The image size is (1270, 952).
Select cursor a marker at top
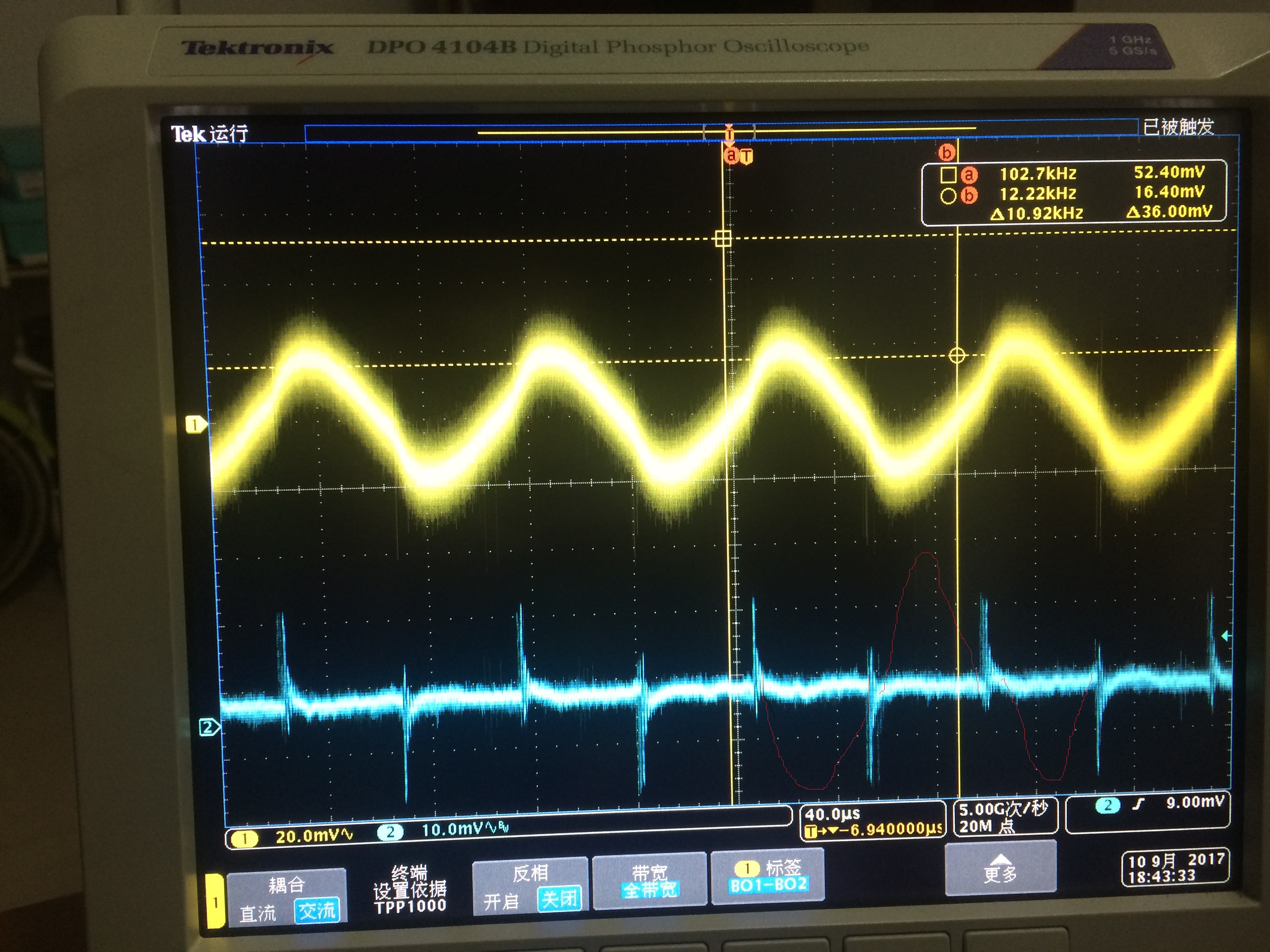pyautogui.click(x=731, y=155)
